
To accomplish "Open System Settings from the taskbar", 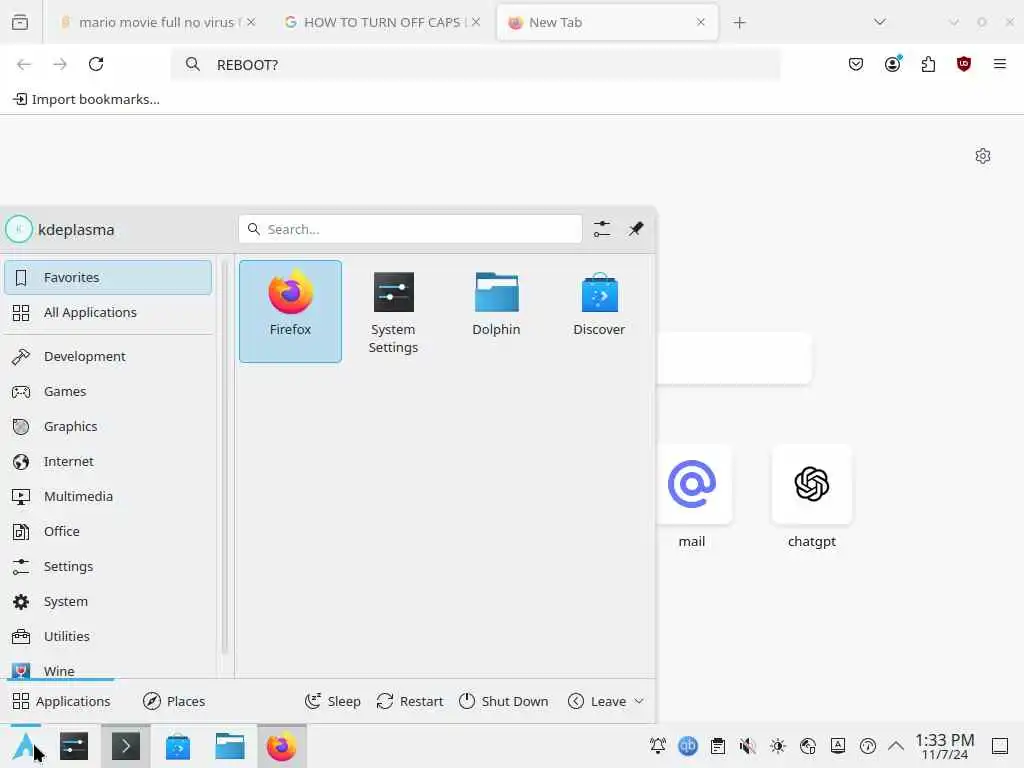I will tap(74, 746).
